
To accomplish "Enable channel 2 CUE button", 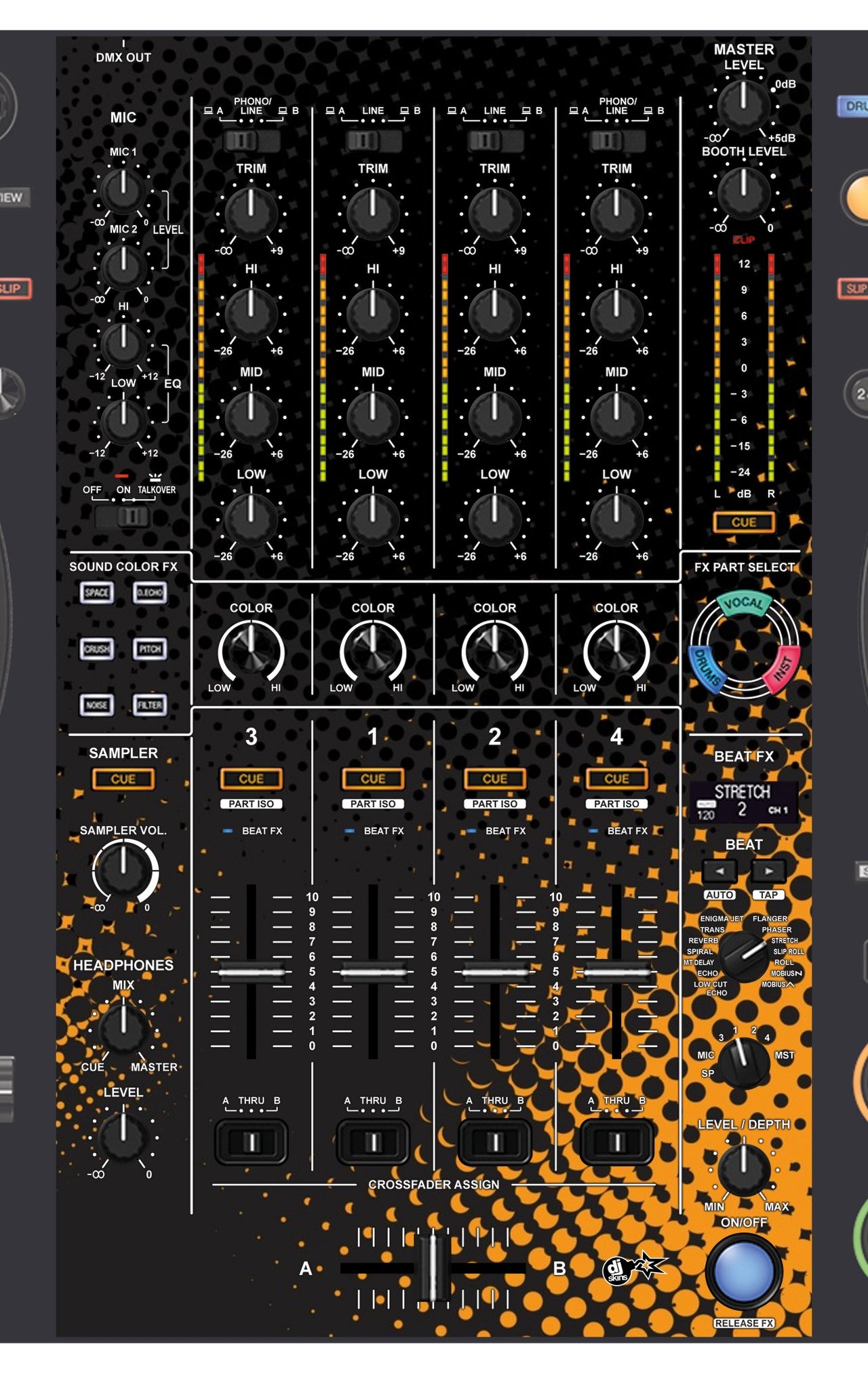I will (x=495, y=779).
